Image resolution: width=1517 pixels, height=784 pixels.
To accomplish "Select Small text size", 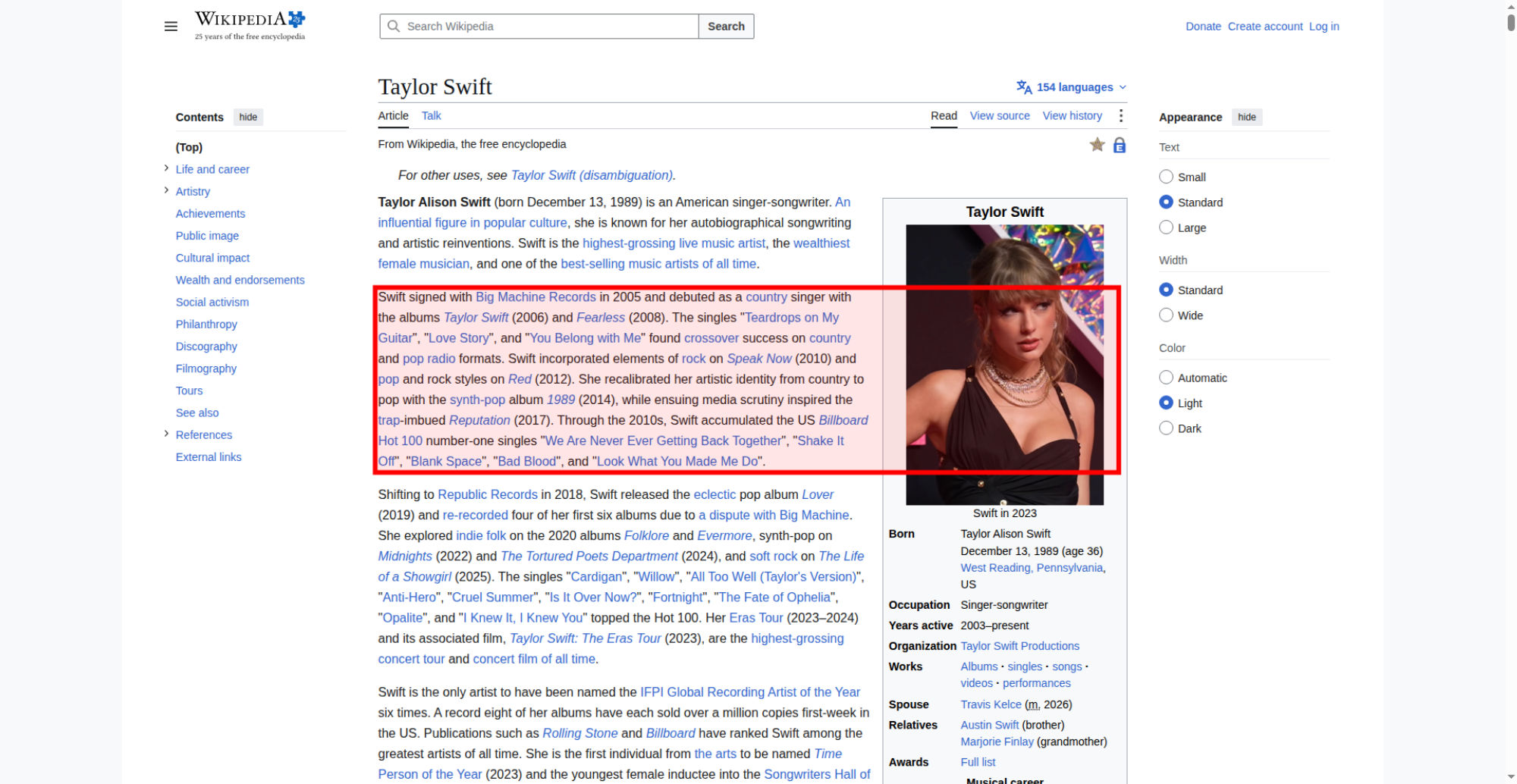I will 1166,177.
